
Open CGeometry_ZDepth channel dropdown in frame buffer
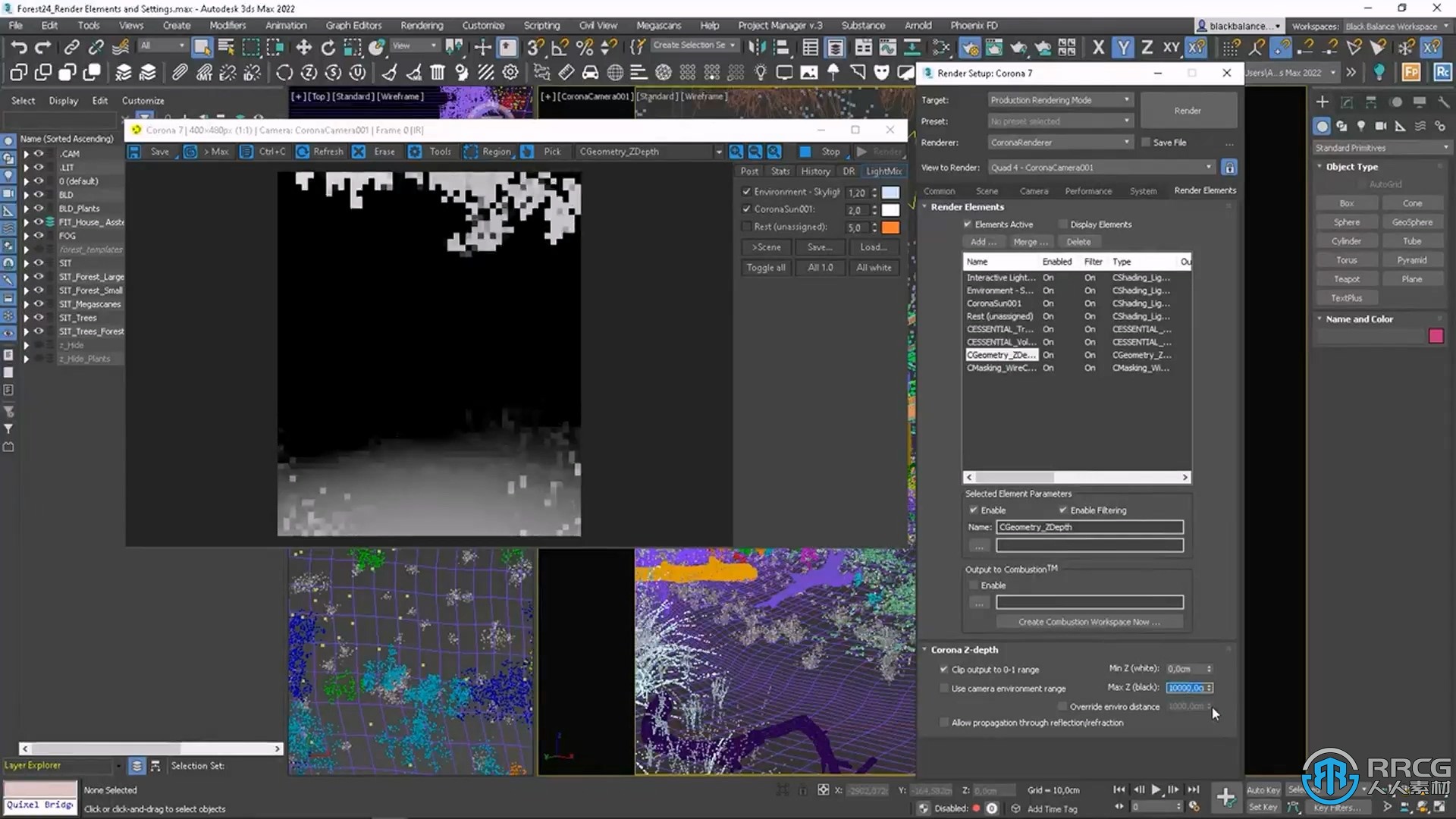point(651,152)
